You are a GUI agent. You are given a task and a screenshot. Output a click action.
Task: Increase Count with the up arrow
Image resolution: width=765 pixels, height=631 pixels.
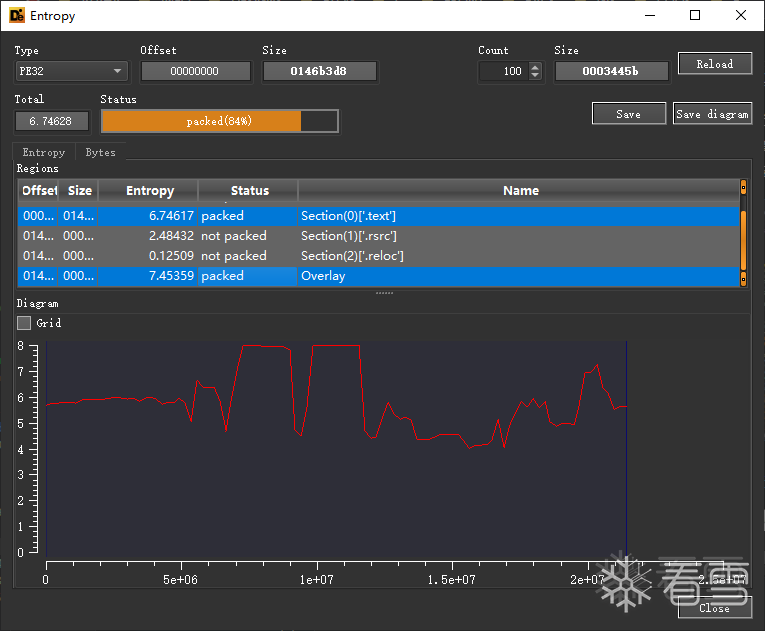(535, 67)
